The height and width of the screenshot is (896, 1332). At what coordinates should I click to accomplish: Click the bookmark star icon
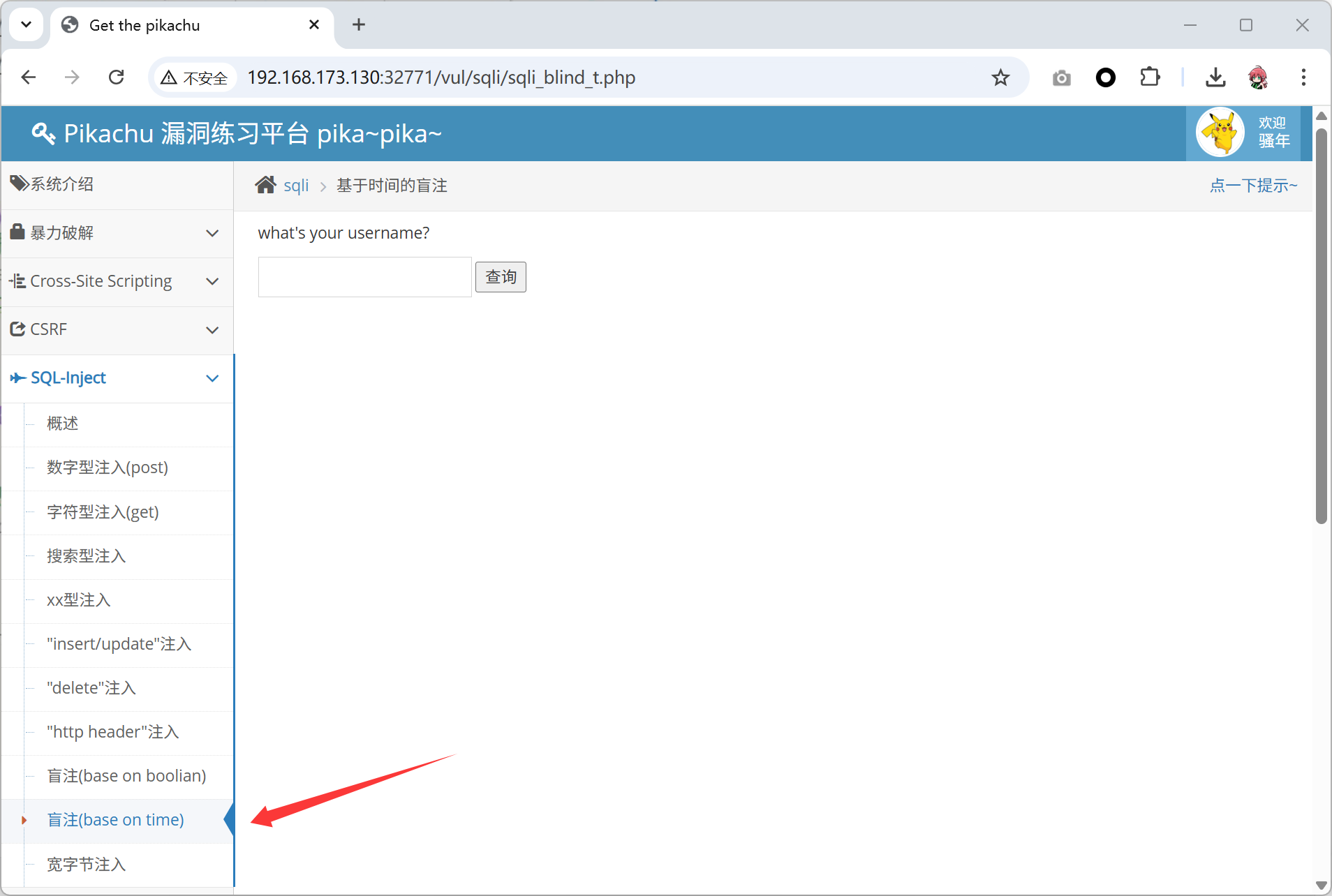1000,77
